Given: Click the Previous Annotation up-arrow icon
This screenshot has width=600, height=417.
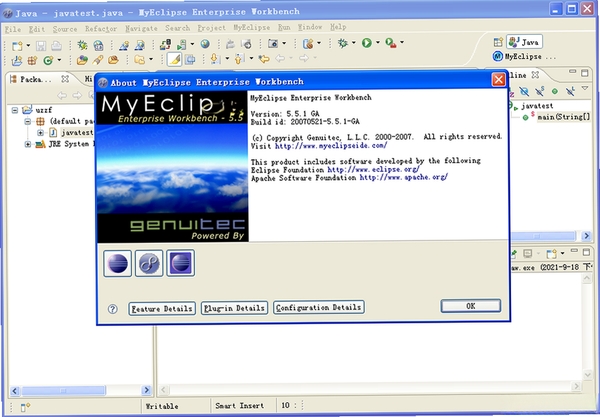Looking at the screenshot, I should (x=239, y=59).
